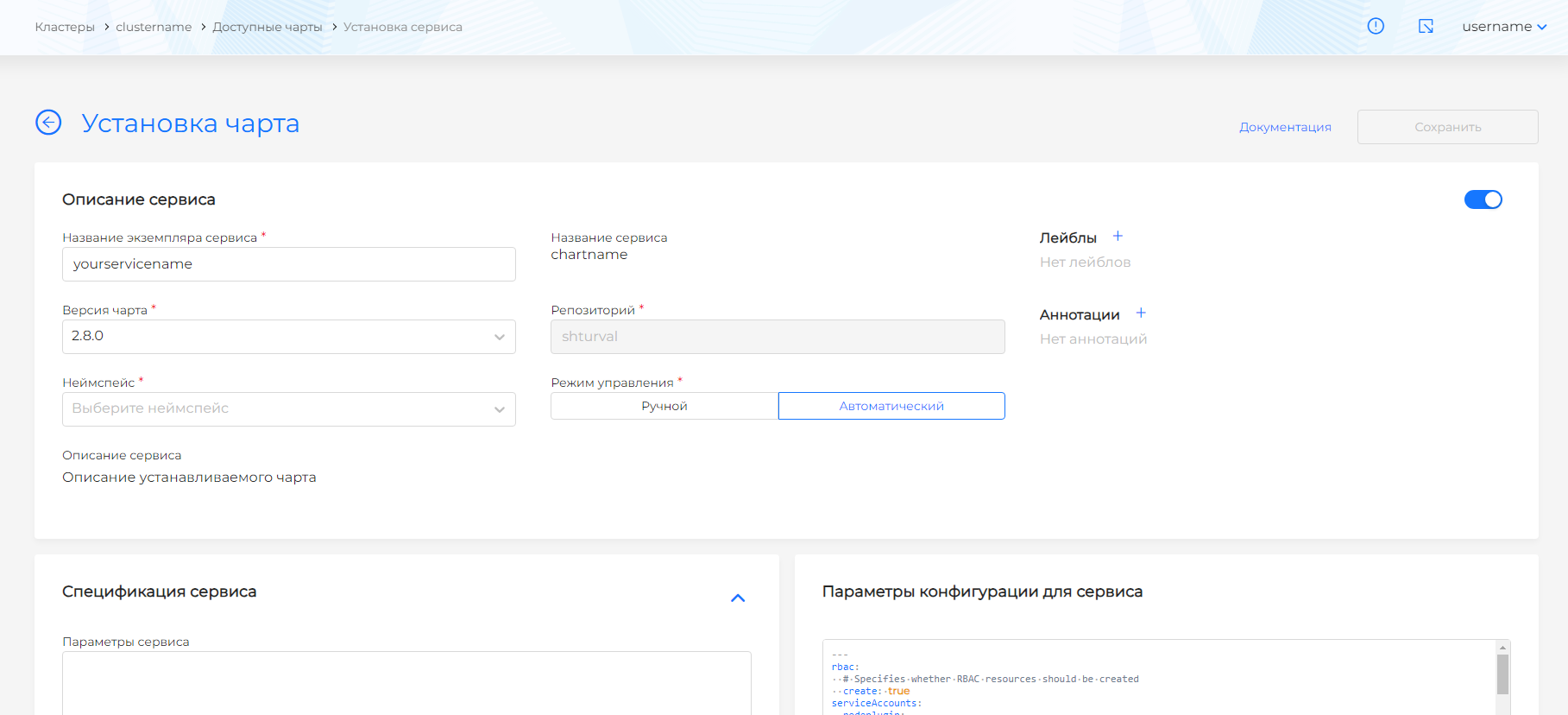The image size is (1568, 715).
Task: Open the Документация link
Action: click(x=1285, y=127)
